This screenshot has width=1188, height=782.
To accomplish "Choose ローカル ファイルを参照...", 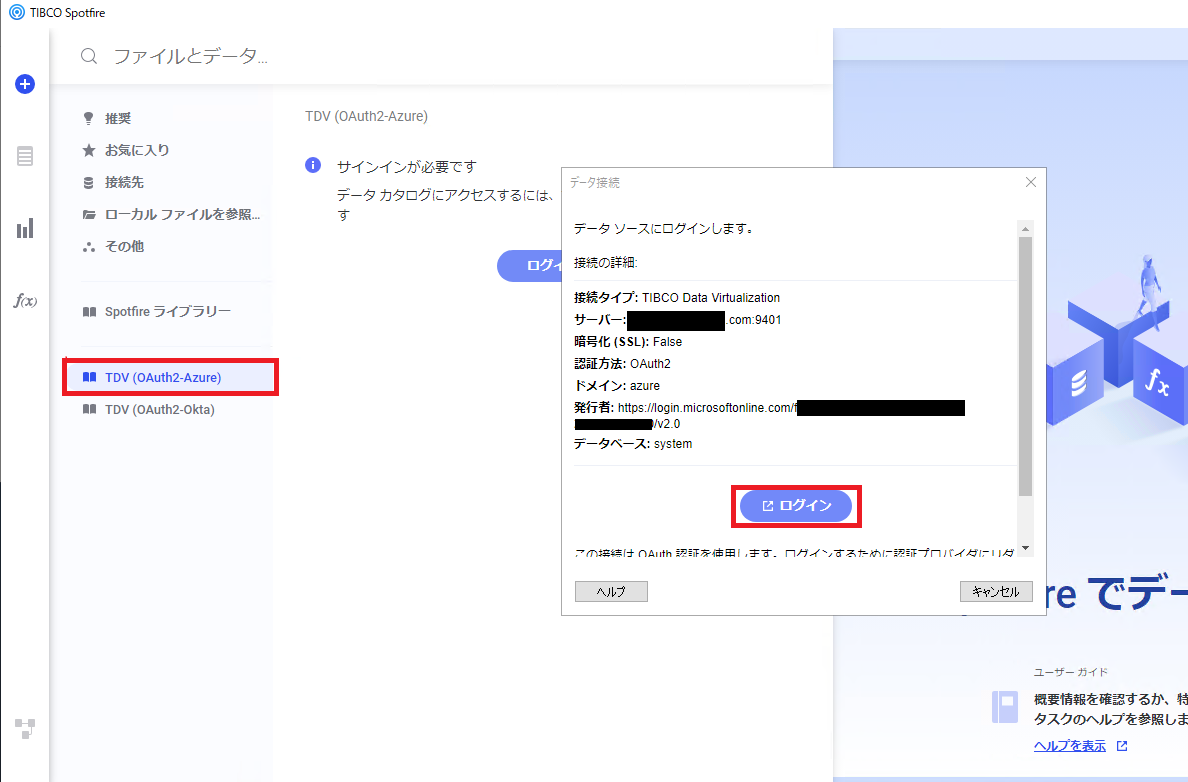I will (x=183, y=214).
